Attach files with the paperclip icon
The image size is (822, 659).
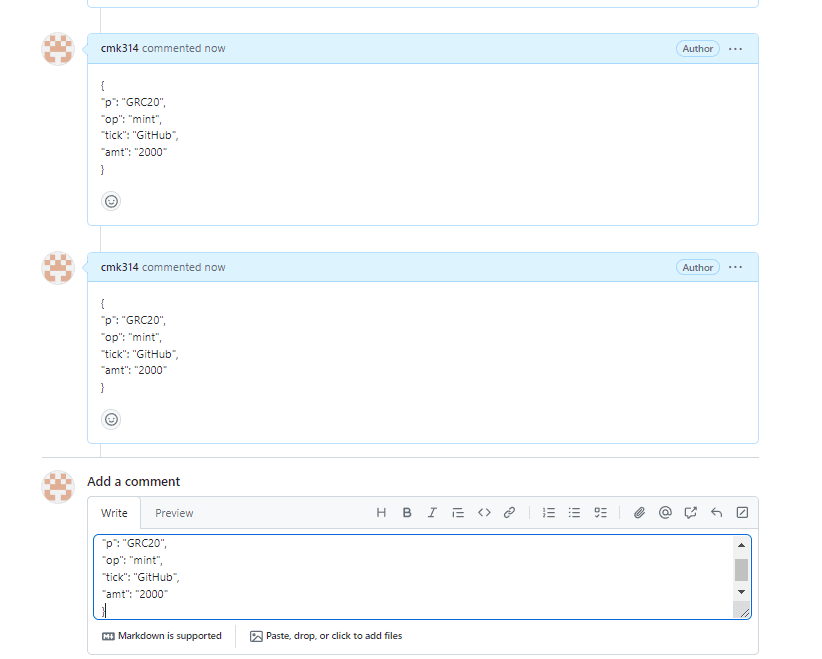pos(639,513)
